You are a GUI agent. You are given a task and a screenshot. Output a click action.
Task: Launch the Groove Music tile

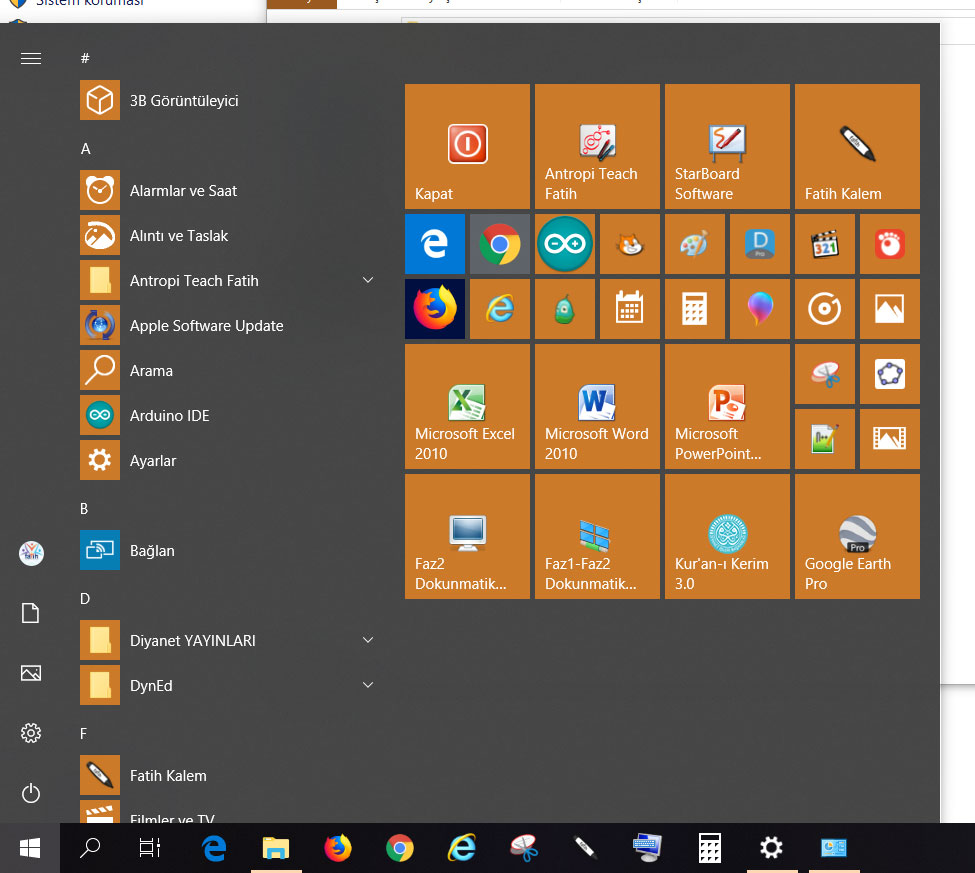(825, 309)
